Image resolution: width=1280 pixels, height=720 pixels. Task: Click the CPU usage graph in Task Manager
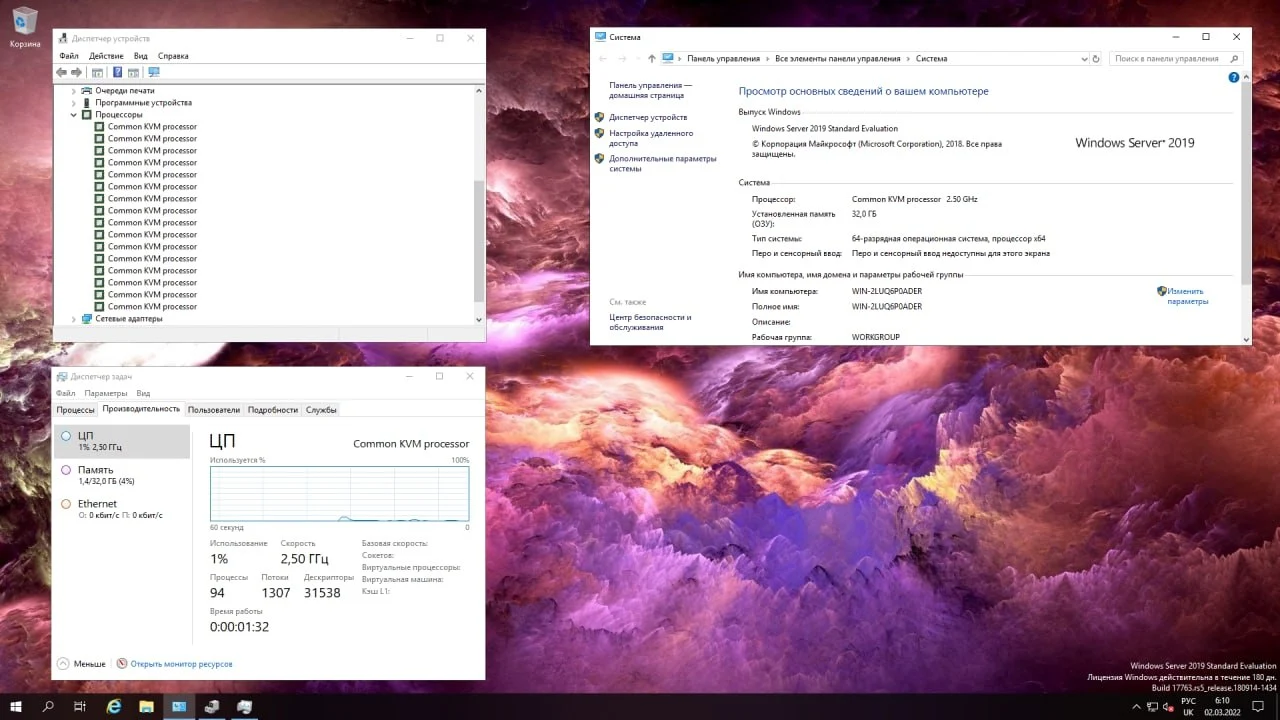[x=339, y=494]
